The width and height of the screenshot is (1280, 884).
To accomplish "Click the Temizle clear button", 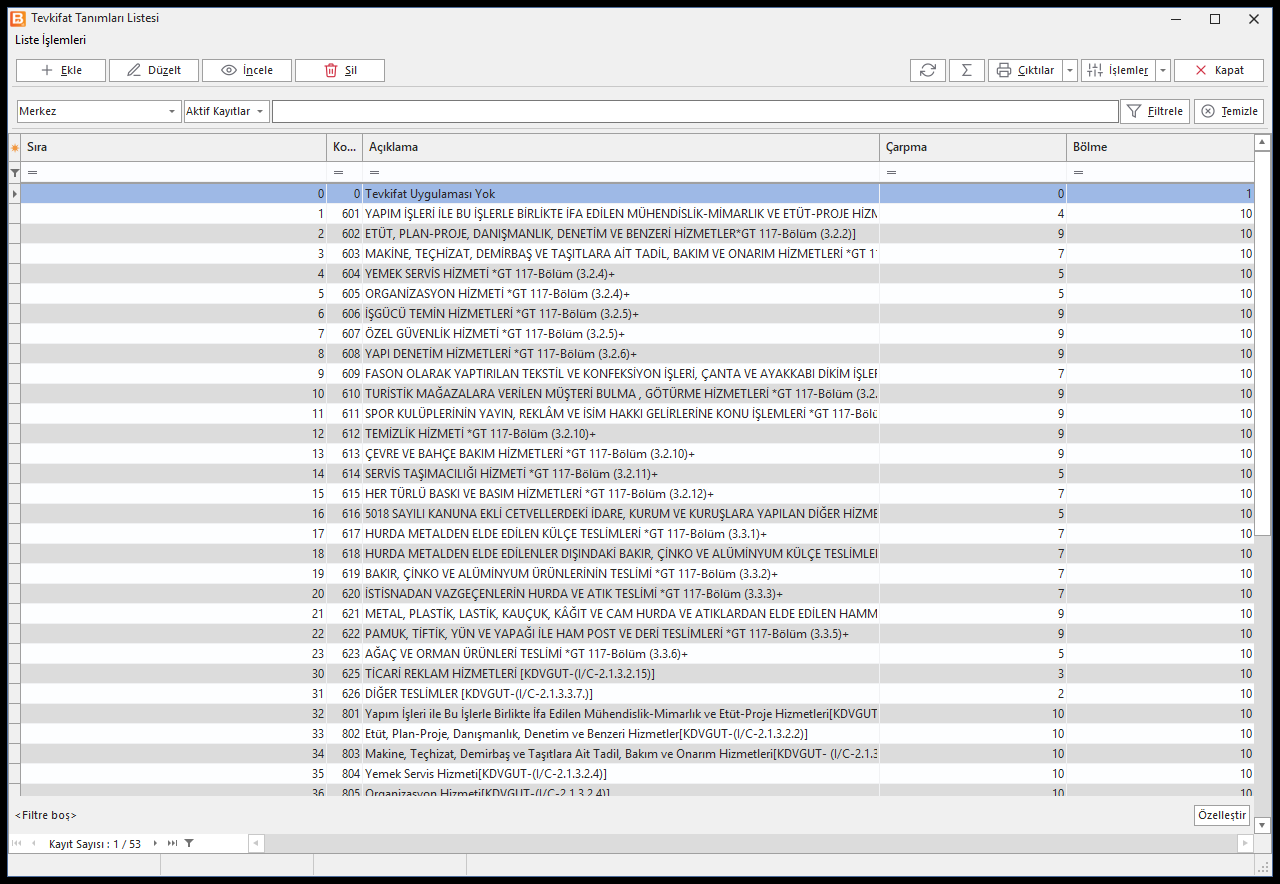I will click(1229, 111).
